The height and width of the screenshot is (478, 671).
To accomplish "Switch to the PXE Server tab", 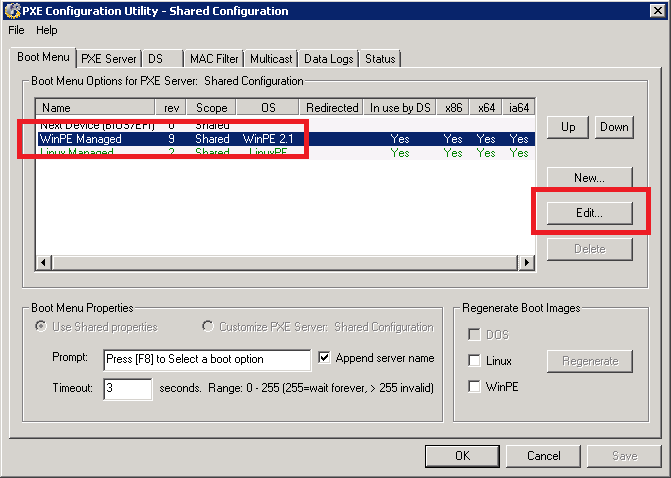I will click(108, 59).
